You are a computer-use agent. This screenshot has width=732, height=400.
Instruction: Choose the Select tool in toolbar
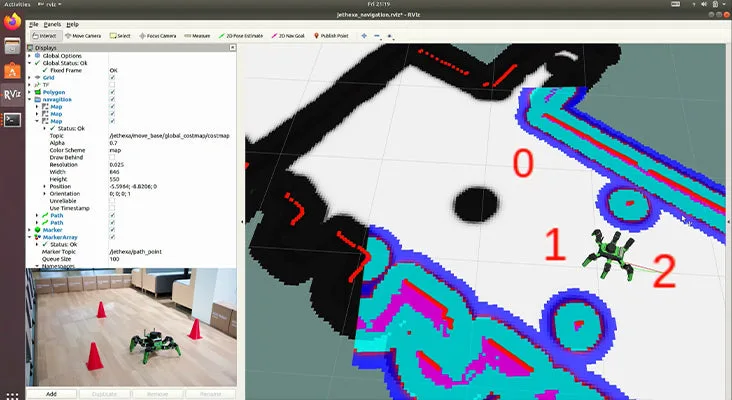(120, 35)
